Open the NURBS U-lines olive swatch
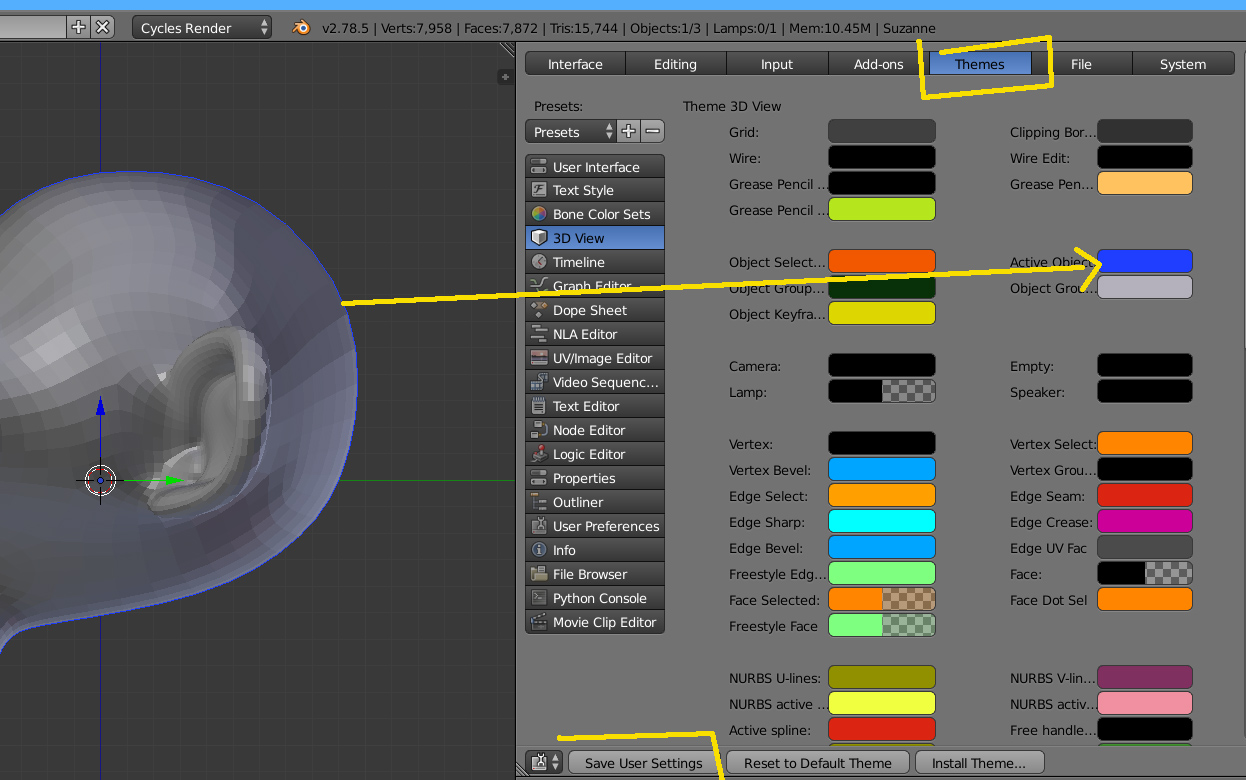Image resolution: width=1246 pixels, height=780 pixels. (882, 677)
